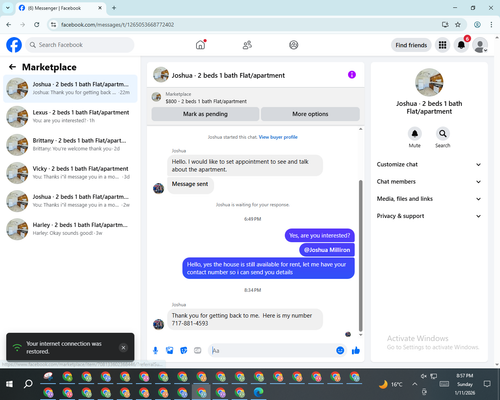Open View buyer profile link

click(278, 137)
